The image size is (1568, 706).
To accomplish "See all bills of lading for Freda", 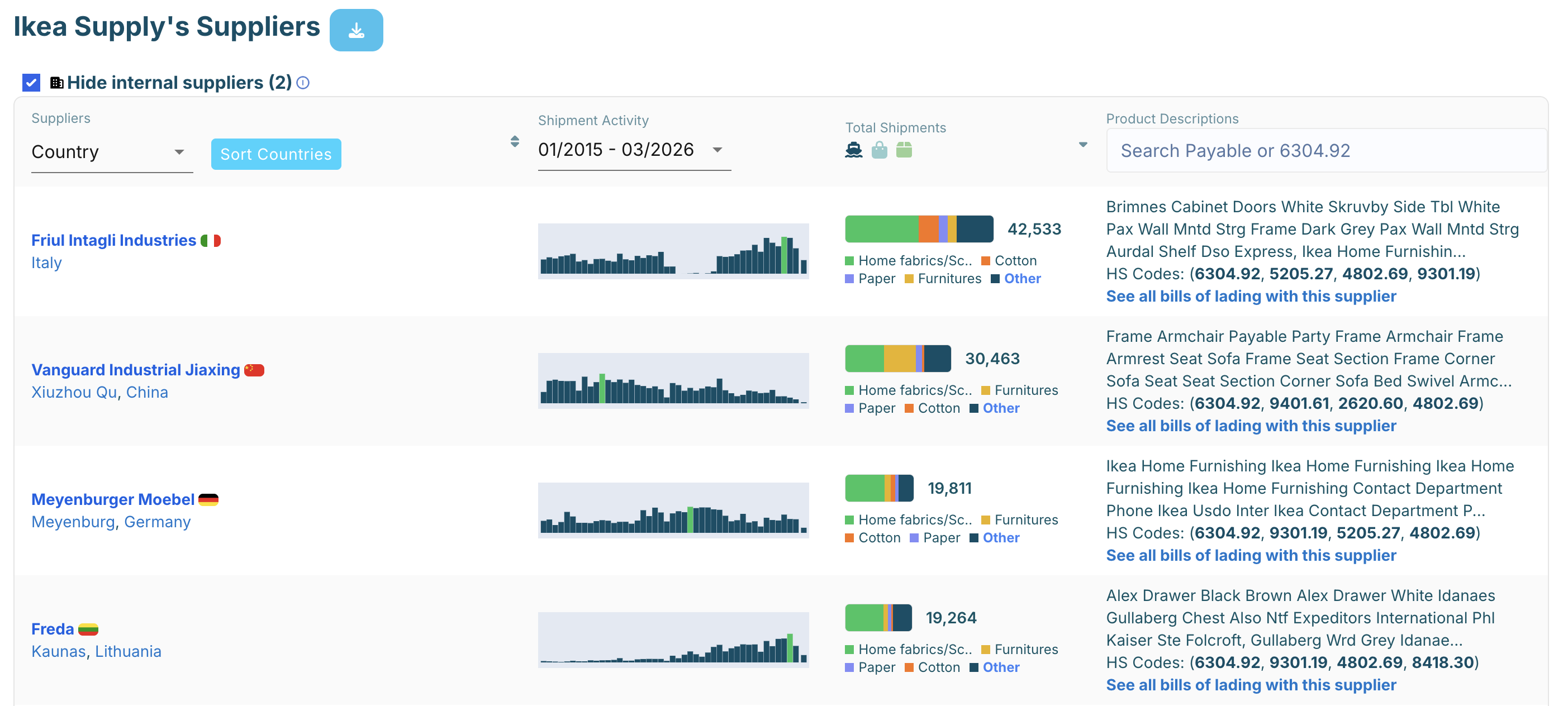I will 1251,685.
